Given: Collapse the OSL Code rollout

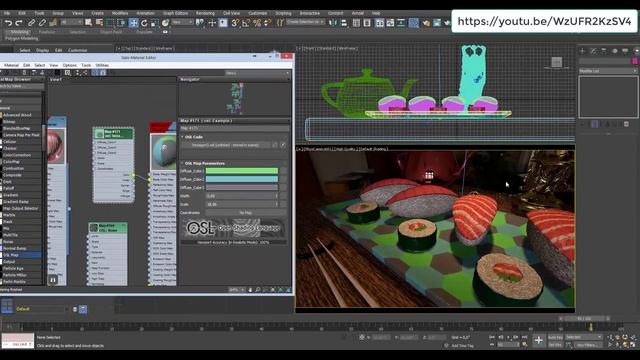Looking at the screenshot, I should (182, 137).
